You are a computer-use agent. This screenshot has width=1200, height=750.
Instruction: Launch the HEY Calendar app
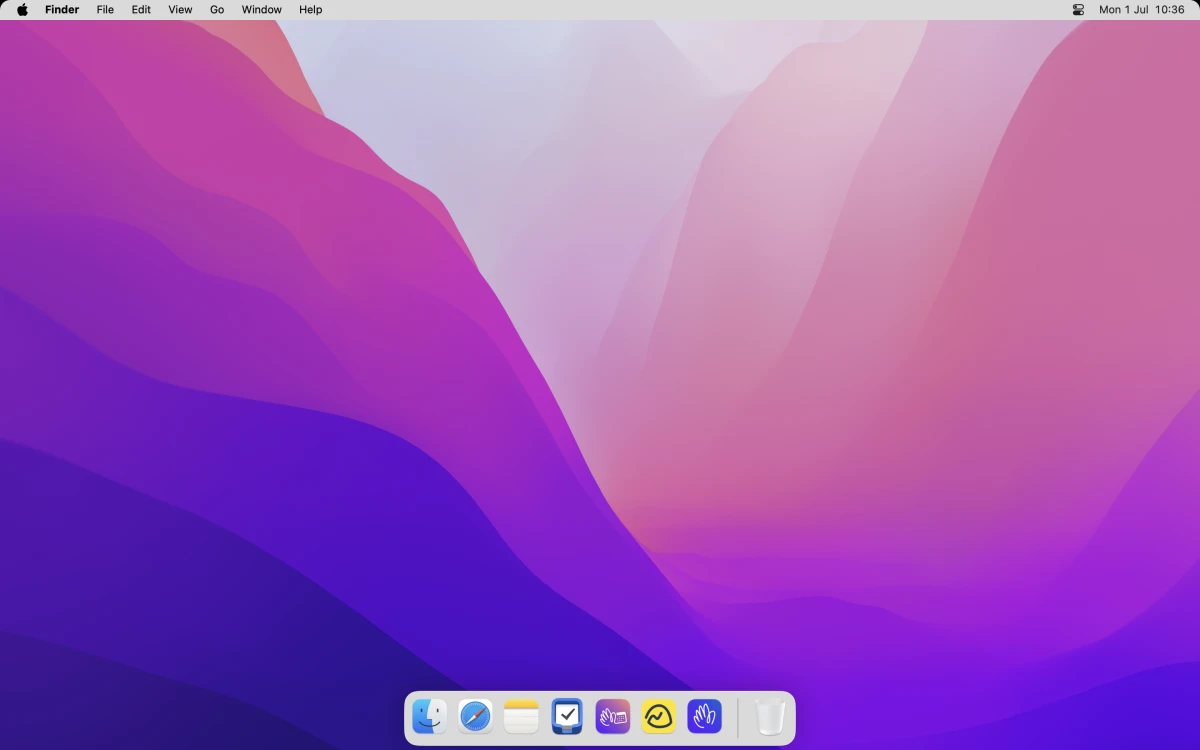[613, 716]
